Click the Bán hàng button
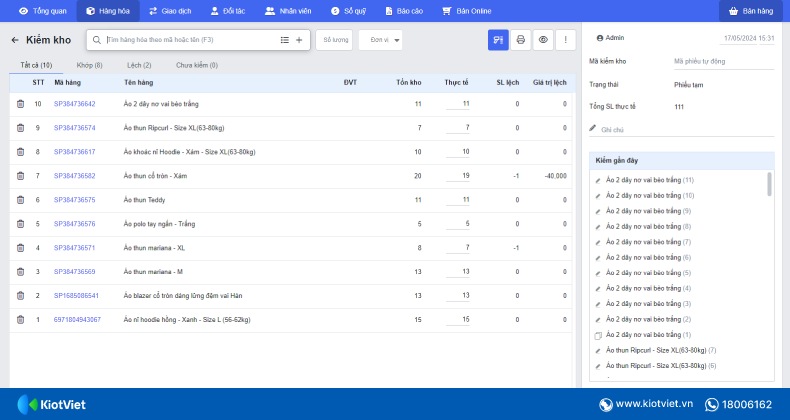This screenshot has height=420, width=790. click(x=751, y=11)
